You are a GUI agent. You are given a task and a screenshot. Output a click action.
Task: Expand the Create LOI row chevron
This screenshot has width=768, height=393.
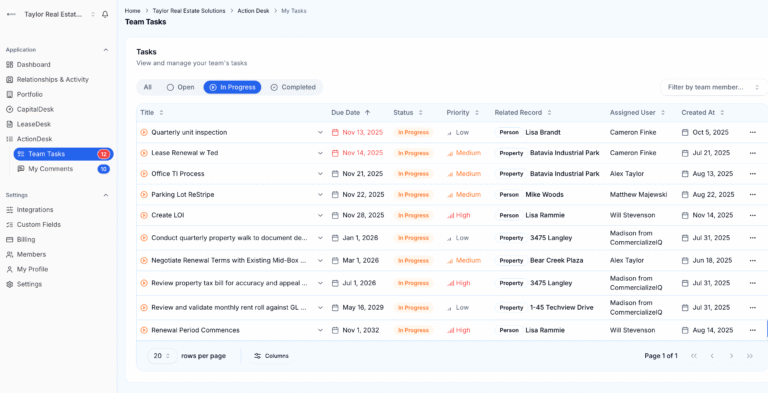[x=320, y=215]
